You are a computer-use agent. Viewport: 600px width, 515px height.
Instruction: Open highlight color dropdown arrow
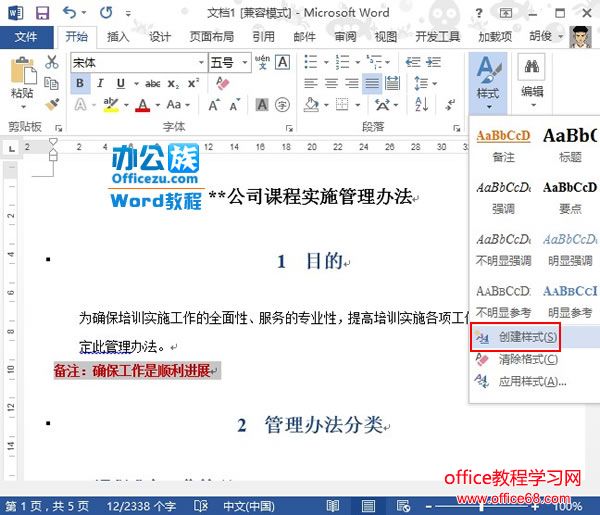click(126, 104)
